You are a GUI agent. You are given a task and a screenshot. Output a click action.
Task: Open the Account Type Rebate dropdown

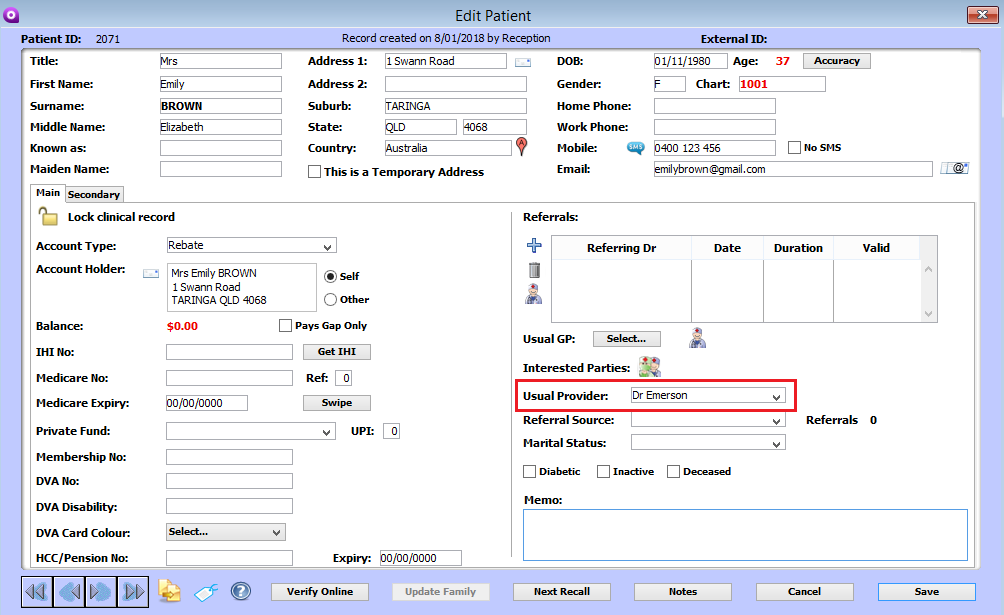(251, 245)
